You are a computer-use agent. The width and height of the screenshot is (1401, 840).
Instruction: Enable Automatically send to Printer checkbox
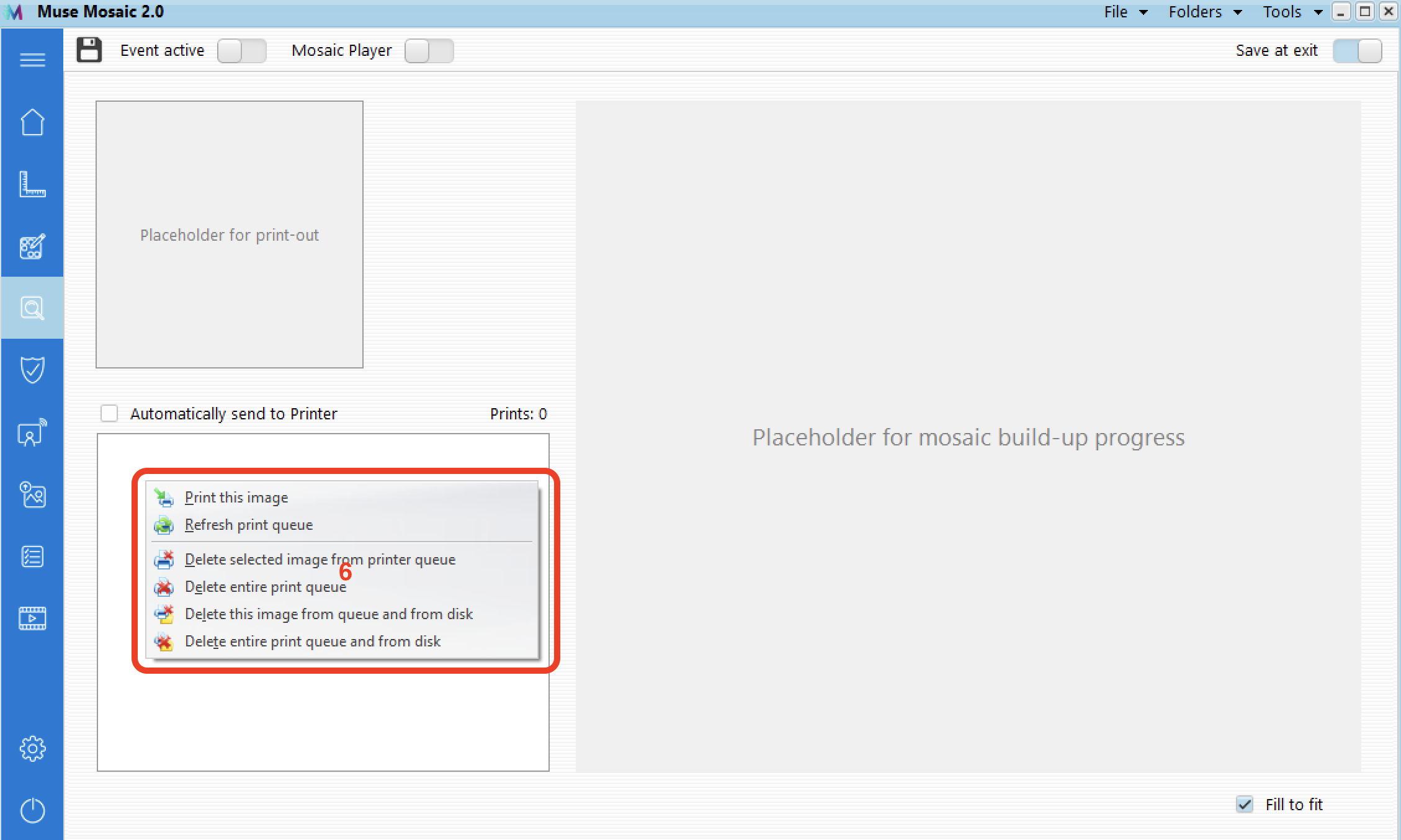[109, 414]
